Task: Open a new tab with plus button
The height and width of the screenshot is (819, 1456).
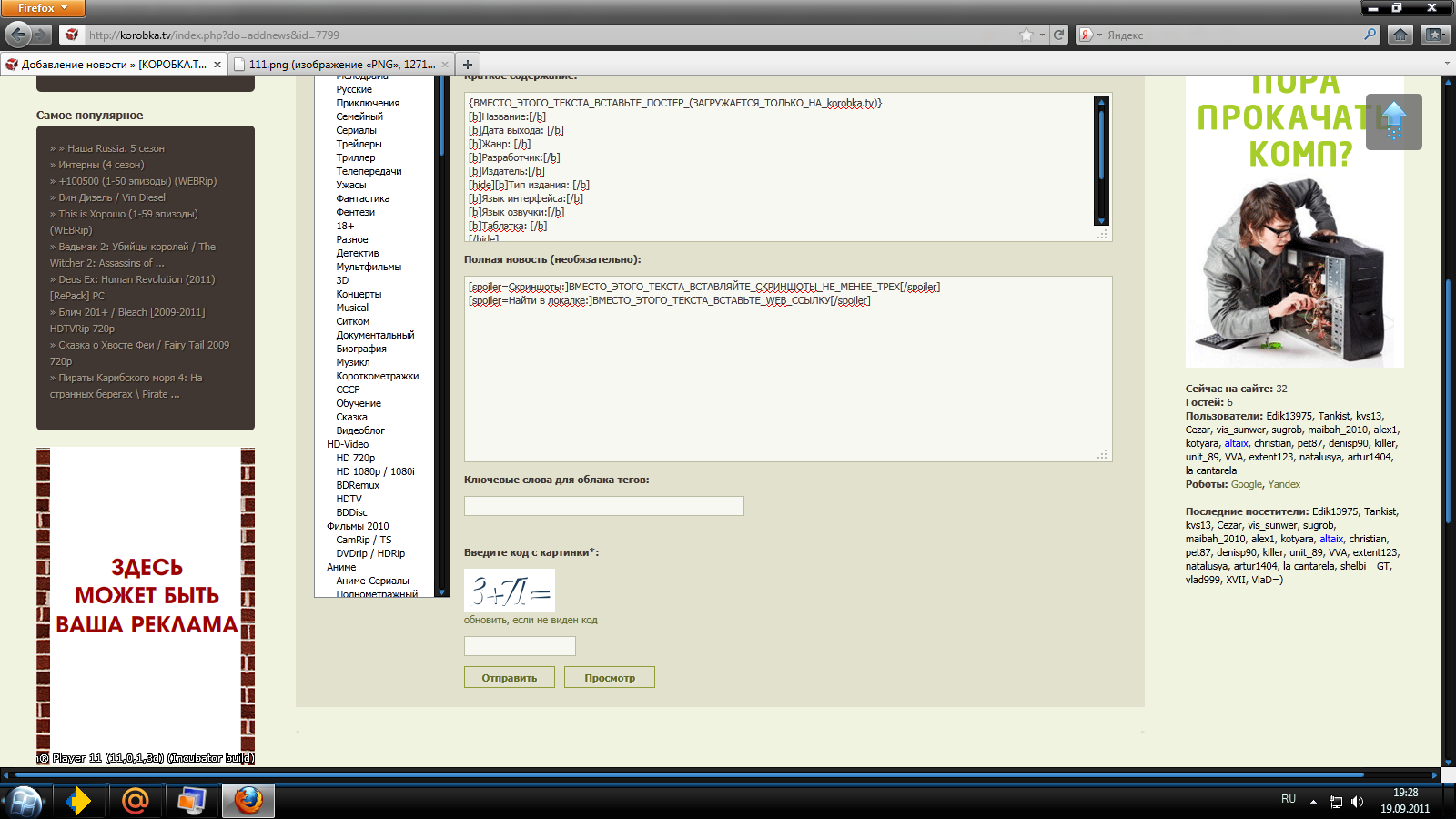Action: click(x=467, y=64)
